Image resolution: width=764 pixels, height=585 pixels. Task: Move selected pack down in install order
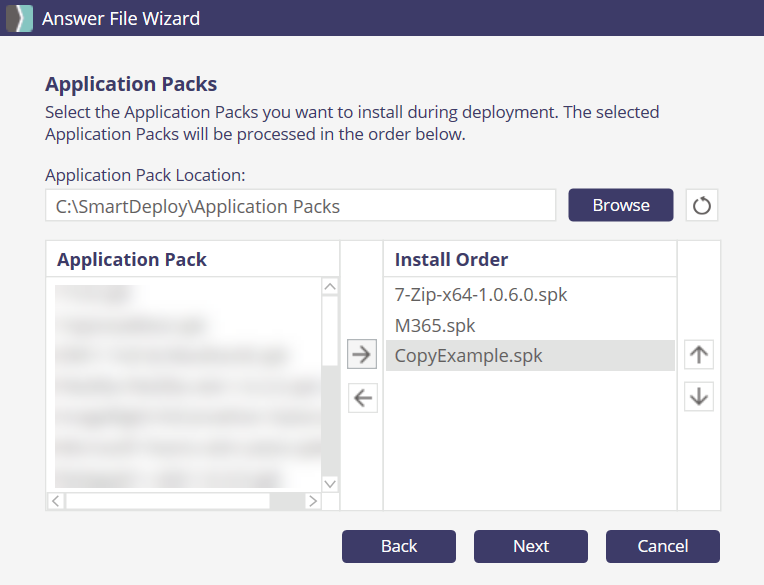(x=699, y=396)
